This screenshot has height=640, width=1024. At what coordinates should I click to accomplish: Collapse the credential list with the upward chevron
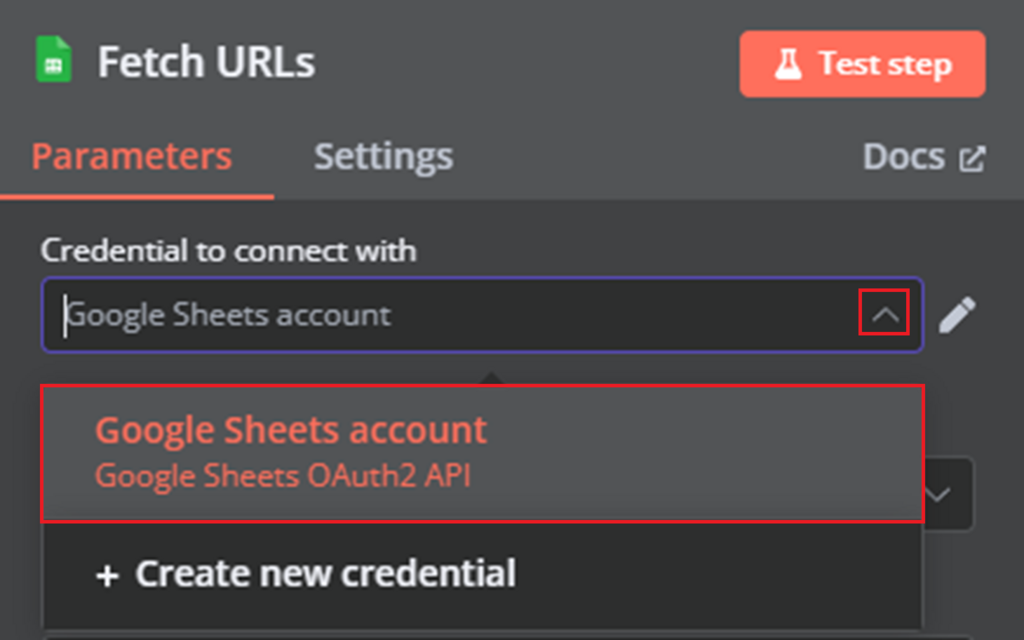pyautogui.click(x=884, y=314)
